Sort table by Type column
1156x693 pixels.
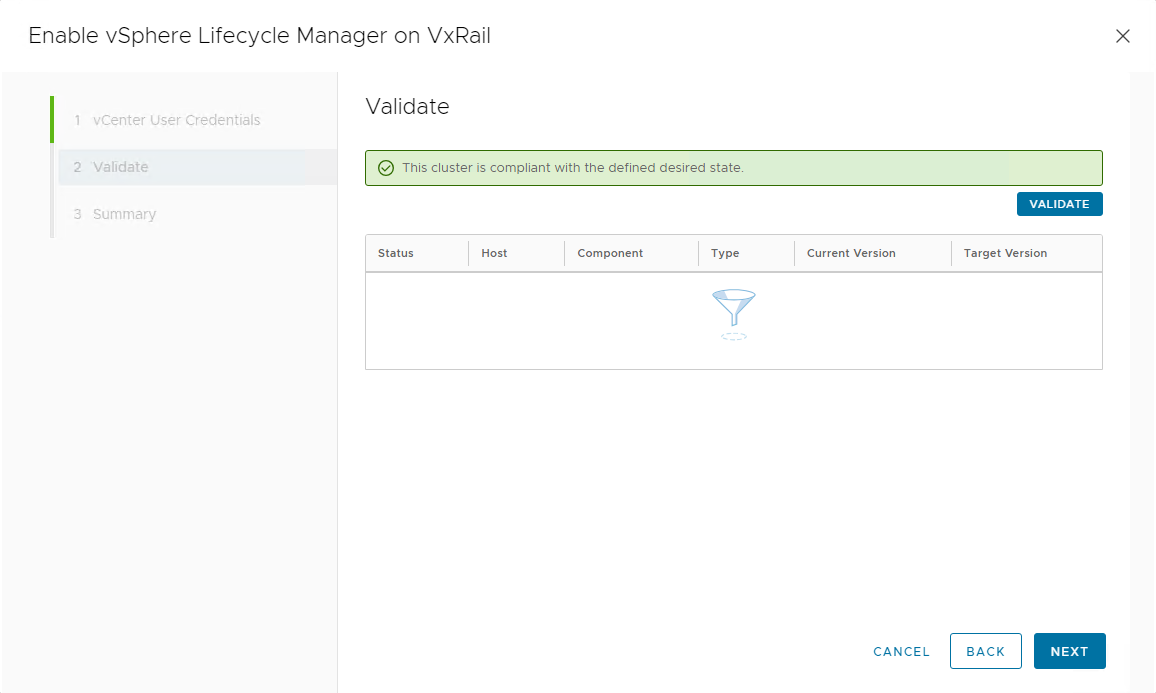tap(725, 253)
